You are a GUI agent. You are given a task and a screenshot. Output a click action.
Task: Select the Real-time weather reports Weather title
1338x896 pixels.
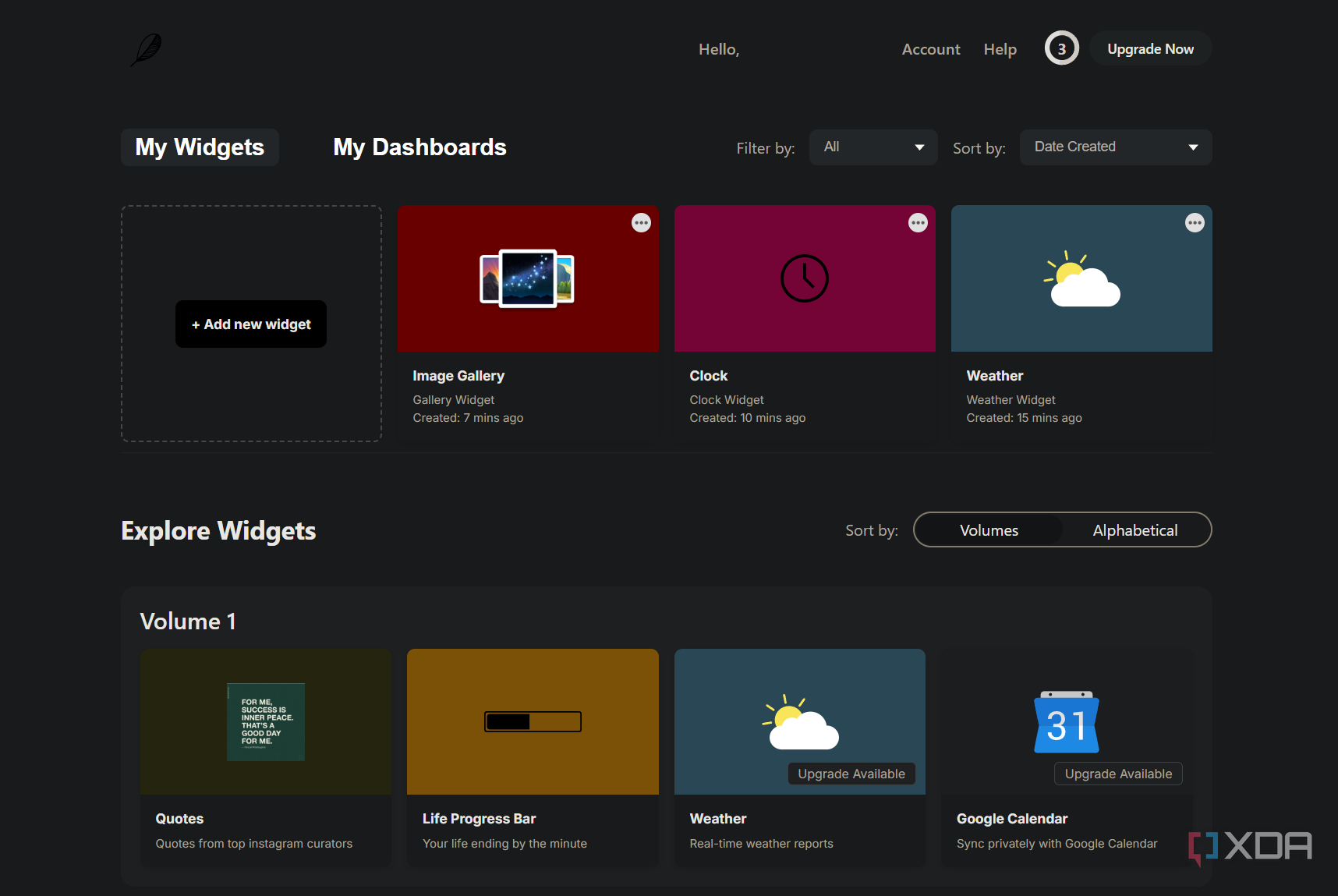[x=718, y=819]
